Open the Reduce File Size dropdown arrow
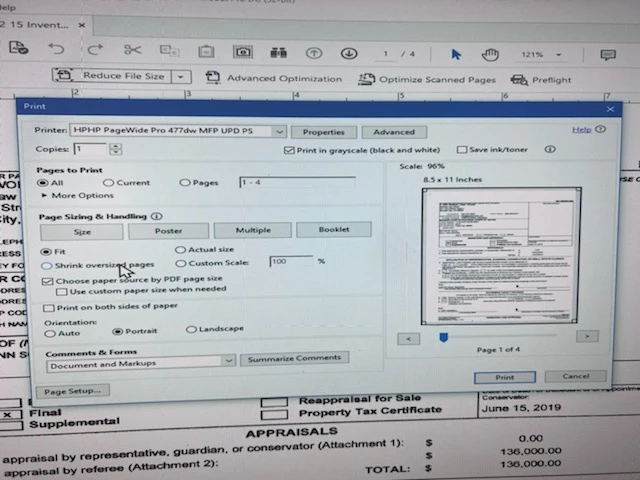The height and width of the screenshot is (480, 640). click(181, 77)
